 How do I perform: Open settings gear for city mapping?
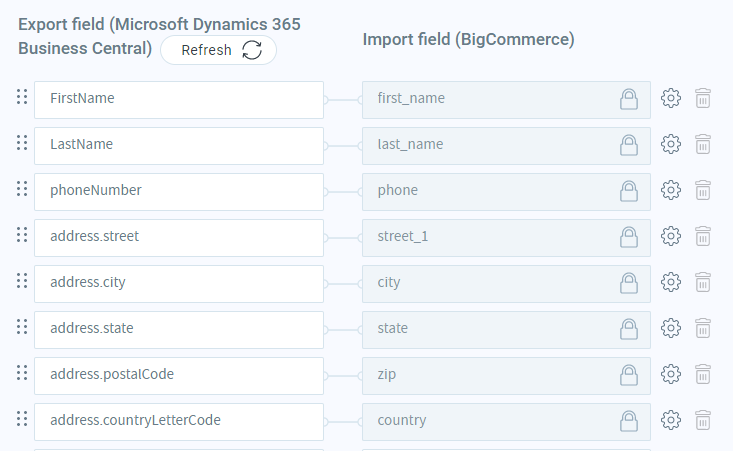tap(671, 282)
